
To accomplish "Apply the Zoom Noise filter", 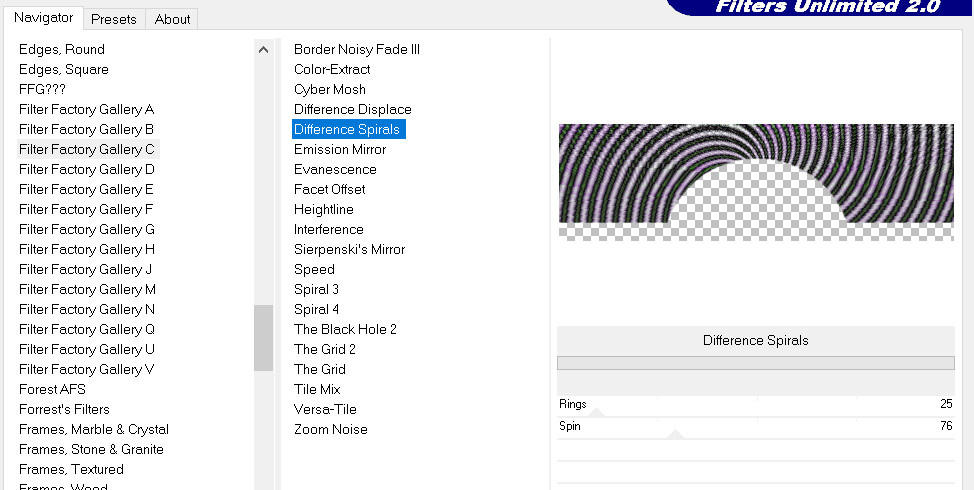I will click(330, 429).
